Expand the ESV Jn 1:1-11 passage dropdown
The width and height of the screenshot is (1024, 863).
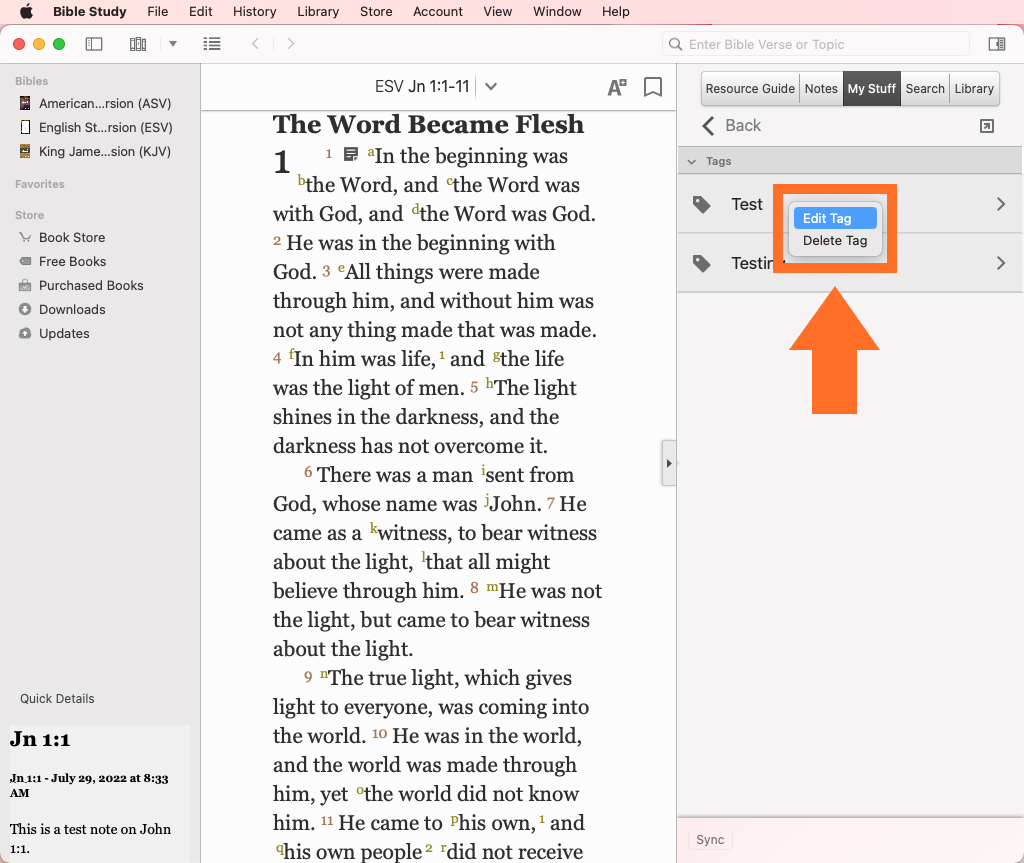pos(491,86)
